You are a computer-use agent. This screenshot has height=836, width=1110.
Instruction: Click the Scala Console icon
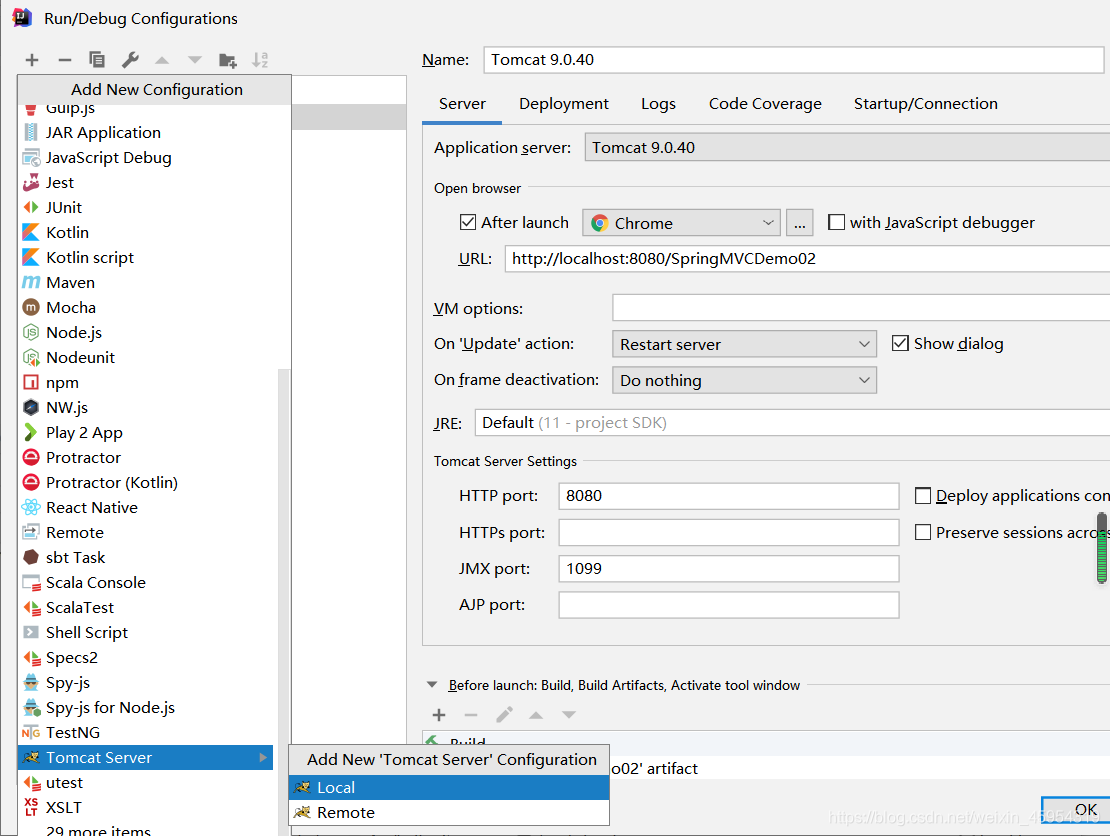(30, 583)
